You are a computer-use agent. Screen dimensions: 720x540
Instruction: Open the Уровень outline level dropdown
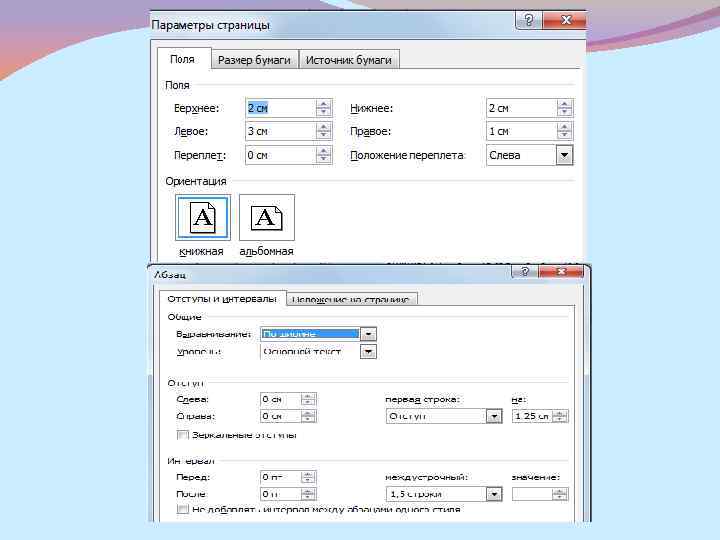tap(368, 352)
